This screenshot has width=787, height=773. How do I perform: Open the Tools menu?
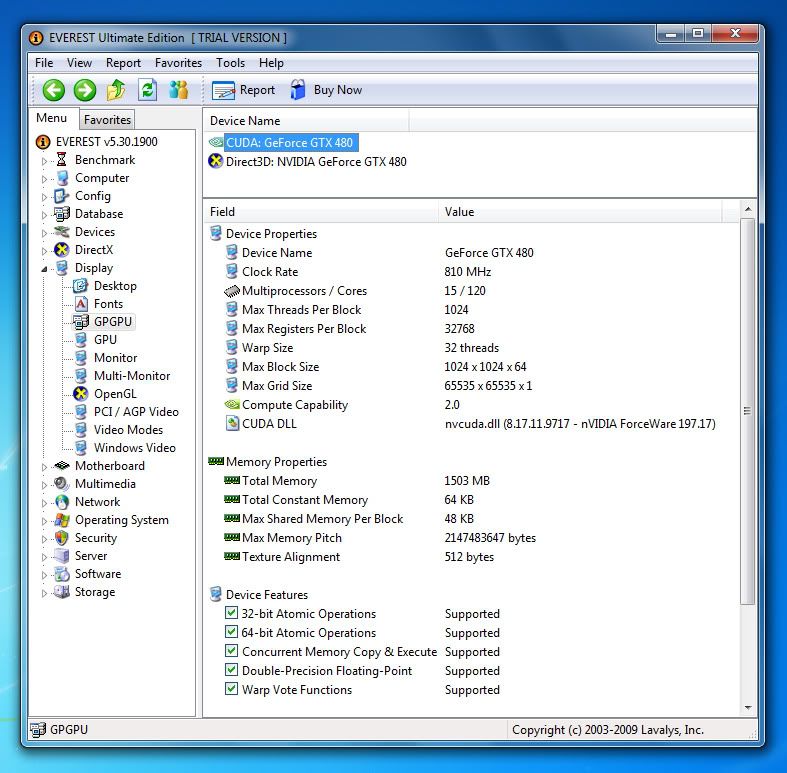point(230,63)
